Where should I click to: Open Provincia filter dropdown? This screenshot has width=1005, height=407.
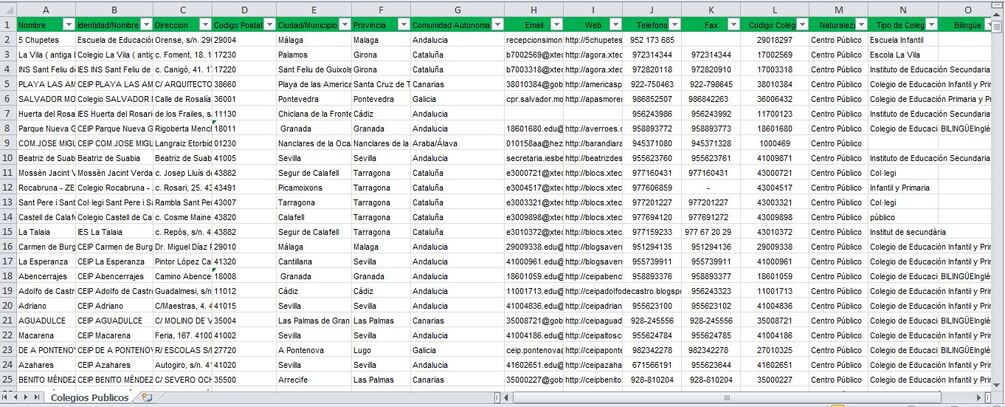[x=403, y=24]
